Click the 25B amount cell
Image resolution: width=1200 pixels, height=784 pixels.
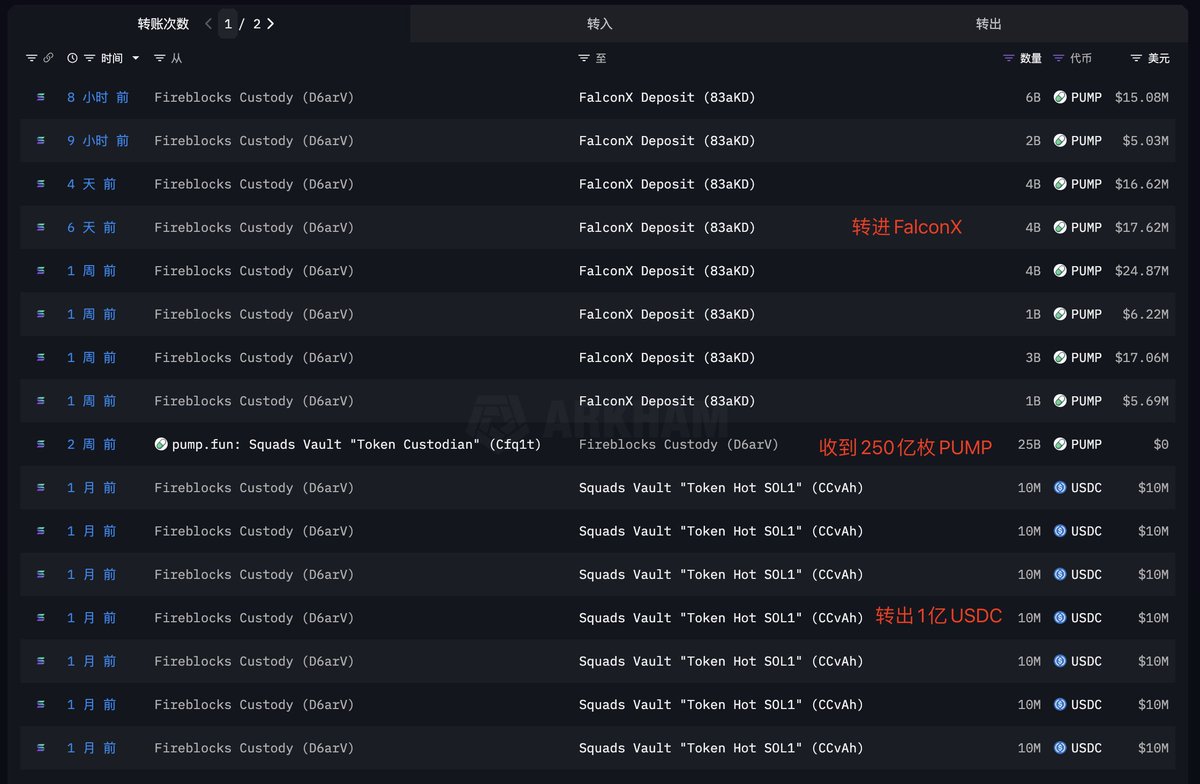coord(1029,444)
